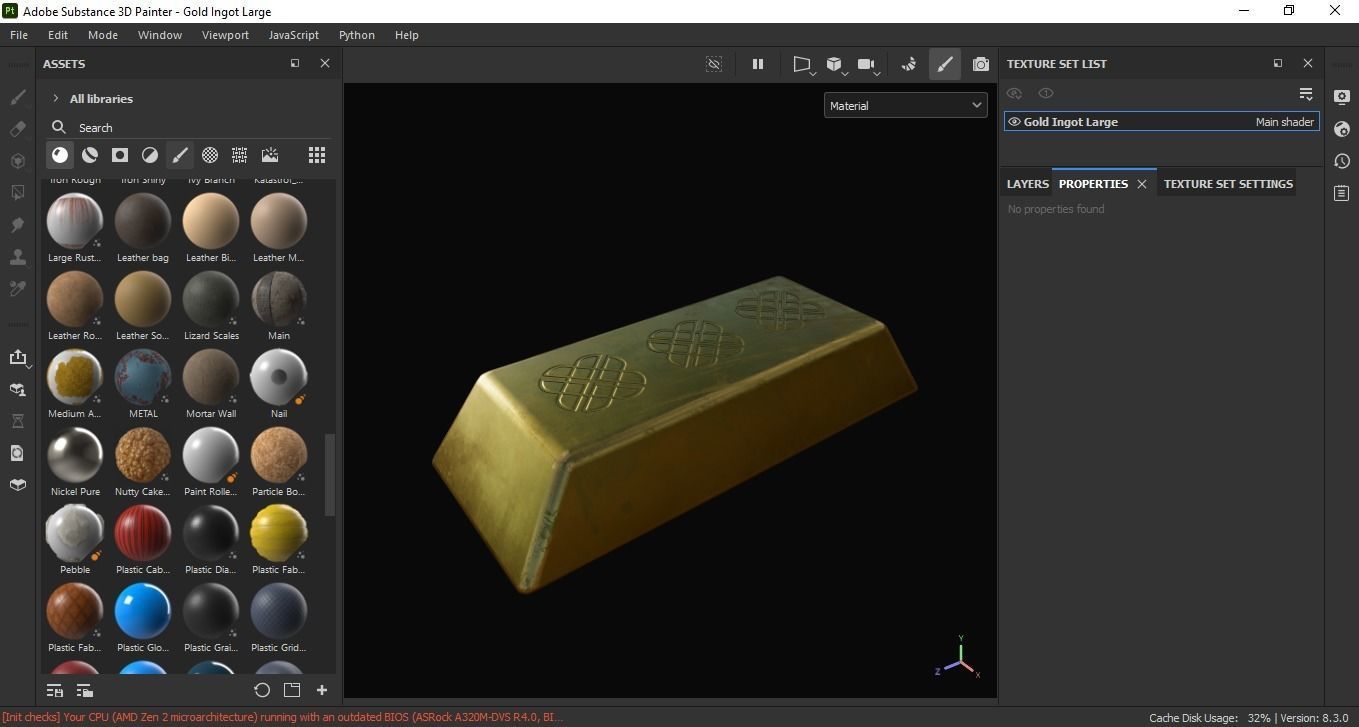This screenshot has width=1359, height=727.
Task: Close the Assets panel
Action: 325,63
